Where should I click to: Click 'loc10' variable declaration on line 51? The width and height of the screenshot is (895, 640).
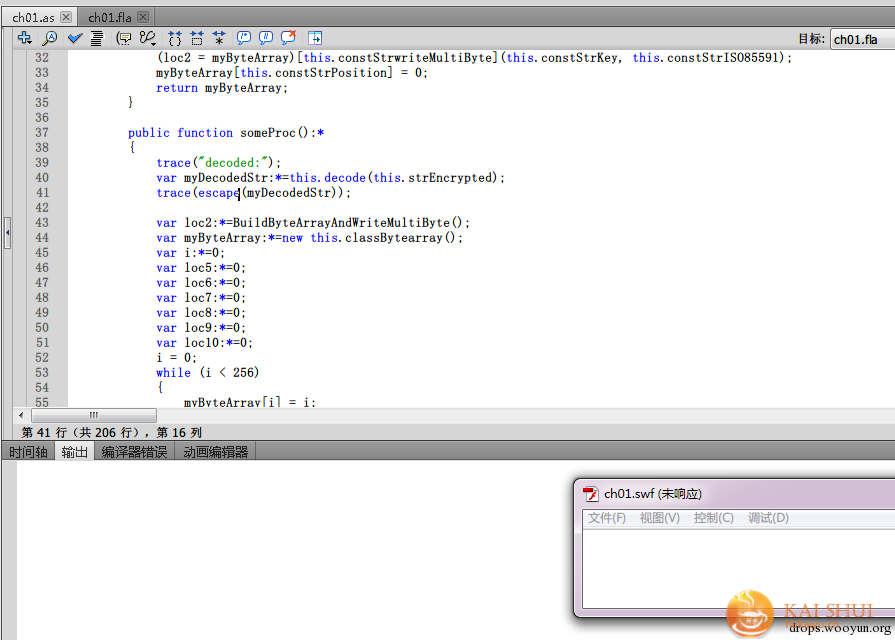tap(201, 343)
